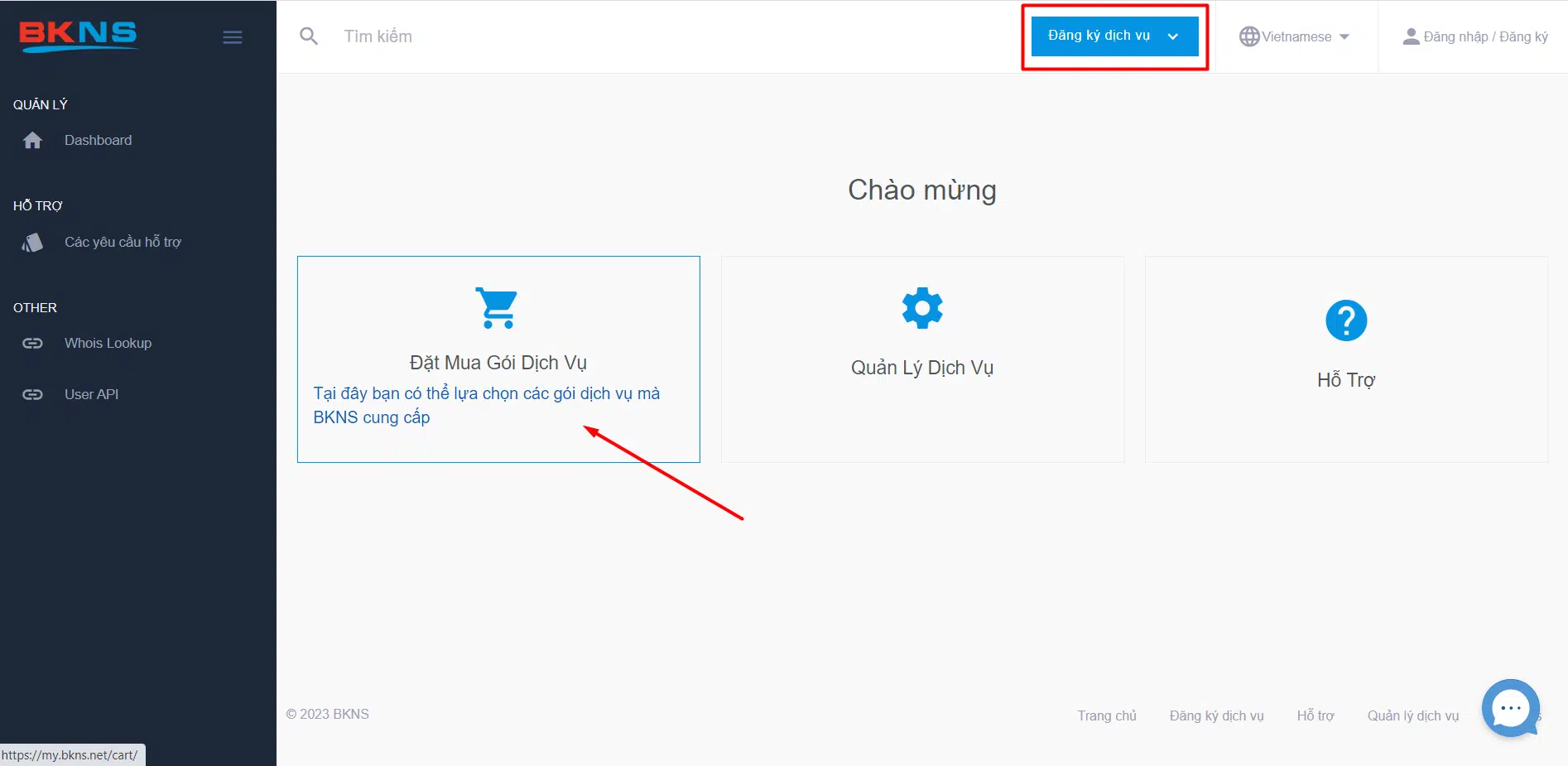
Task: Click the globe language icon
Action: click(1249, 36)
